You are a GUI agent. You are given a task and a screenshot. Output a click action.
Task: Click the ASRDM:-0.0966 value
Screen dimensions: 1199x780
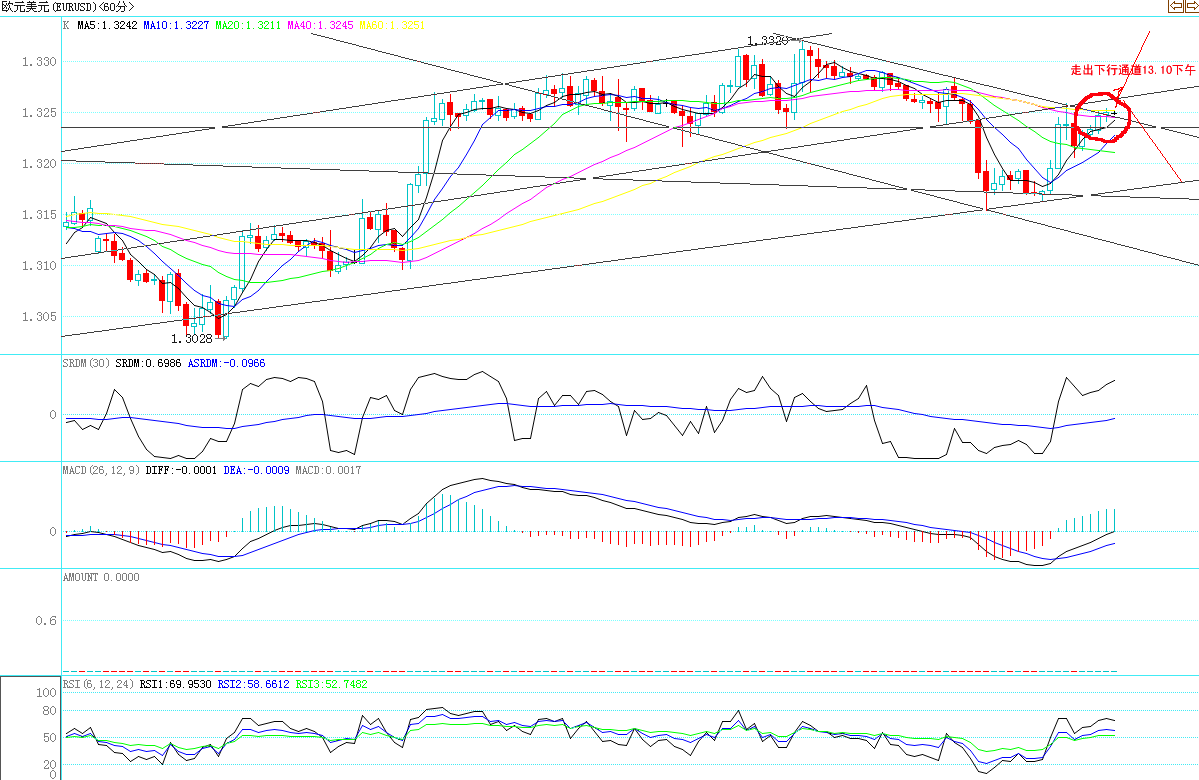tap(226, 363)
